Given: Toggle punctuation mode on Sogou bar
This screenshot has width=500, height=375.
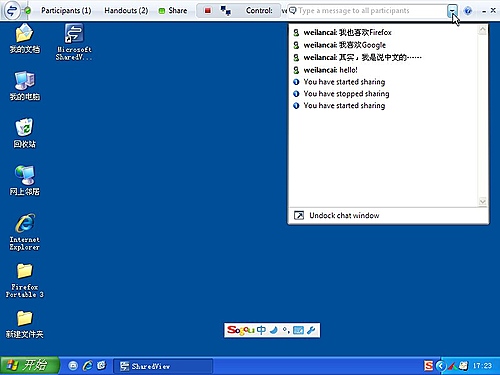Looking at the screenshot, I should tap(286, 330).
